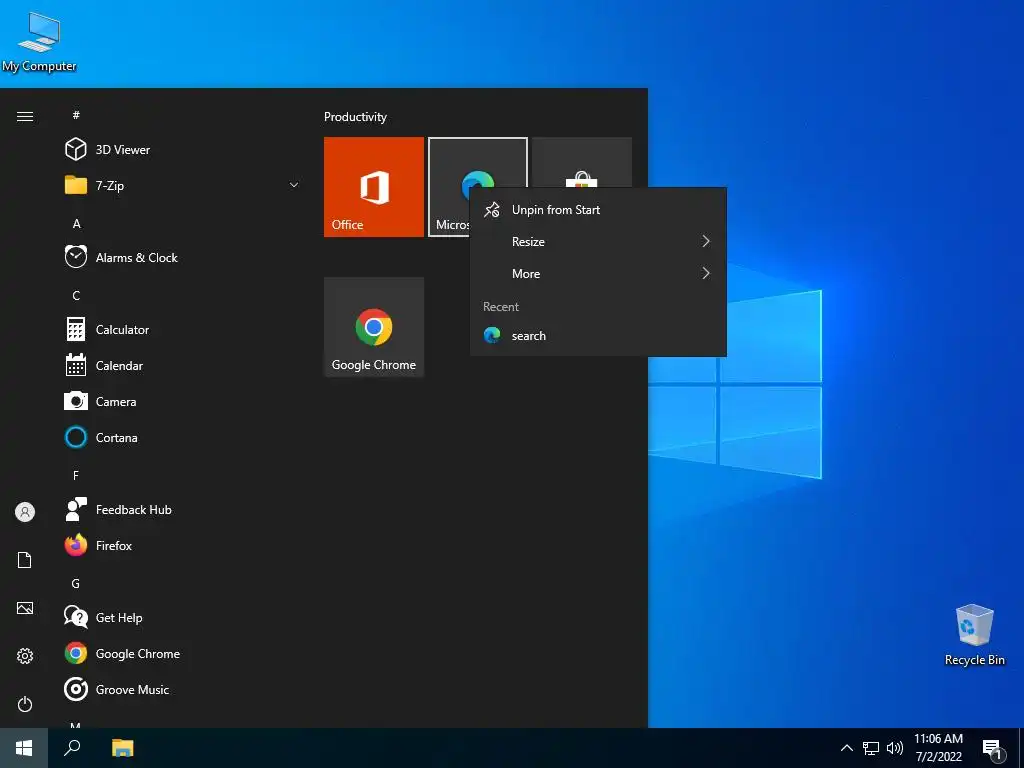
Task: Expand the More submenu arrow
Action: 705,274
